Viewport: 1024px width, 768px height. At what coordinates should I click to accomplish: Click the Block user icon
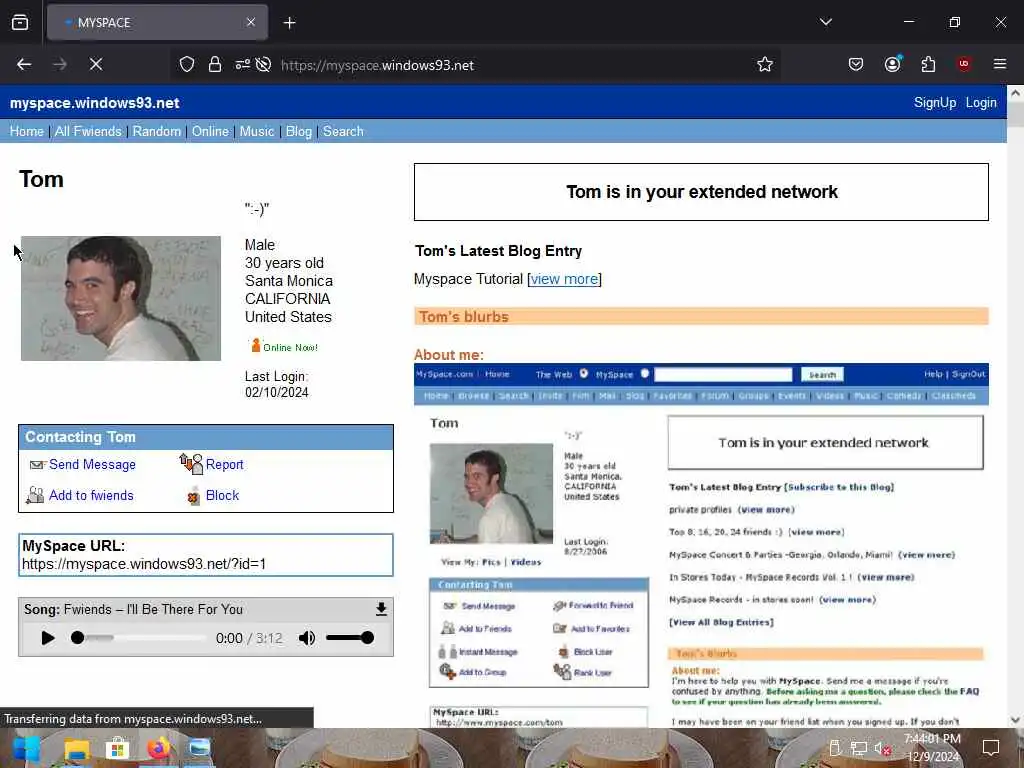[x=193, y=496]
